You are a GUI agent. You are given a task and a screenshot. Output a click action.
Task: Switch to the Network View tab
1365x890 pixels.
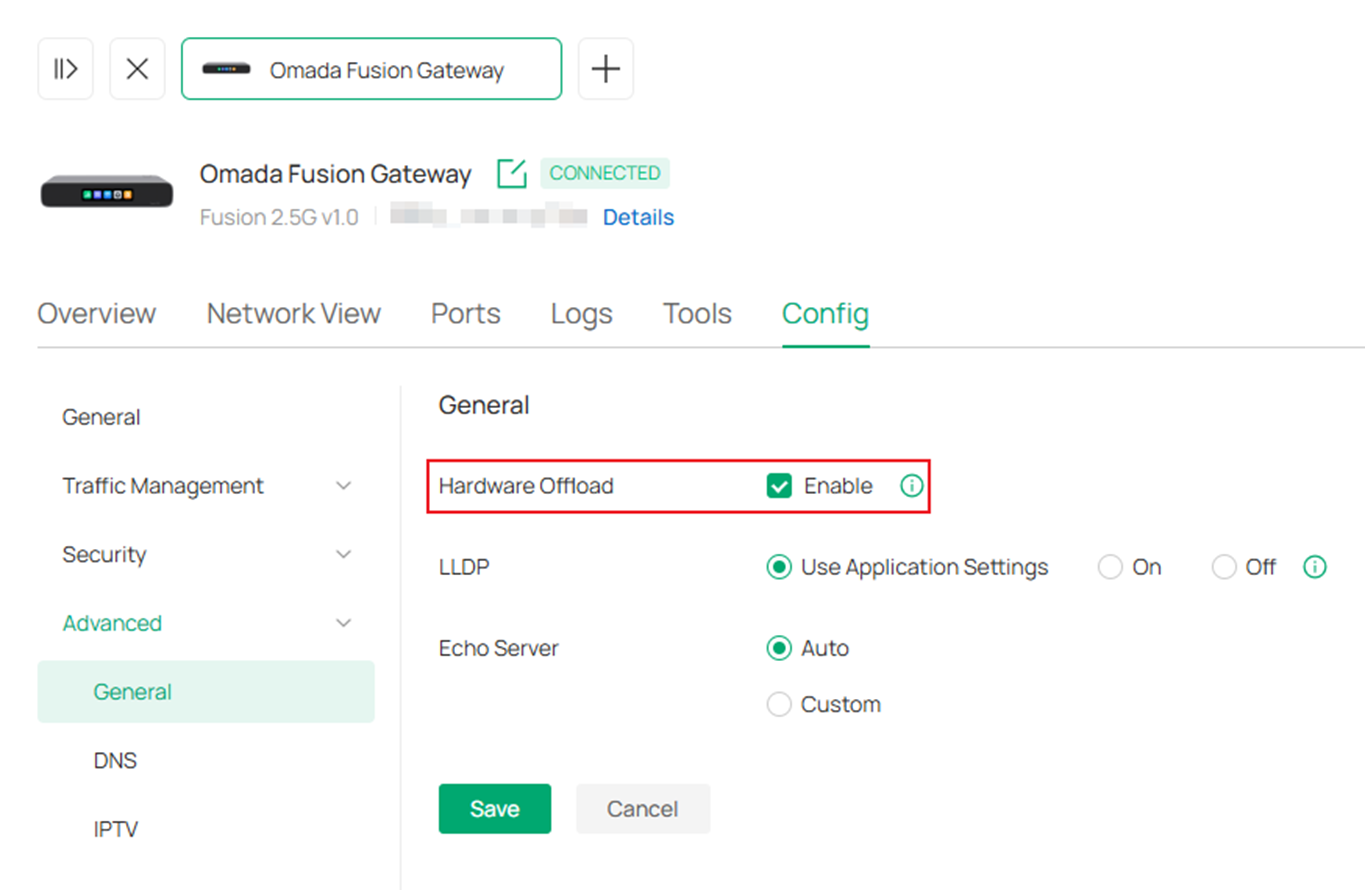point(294,314)
